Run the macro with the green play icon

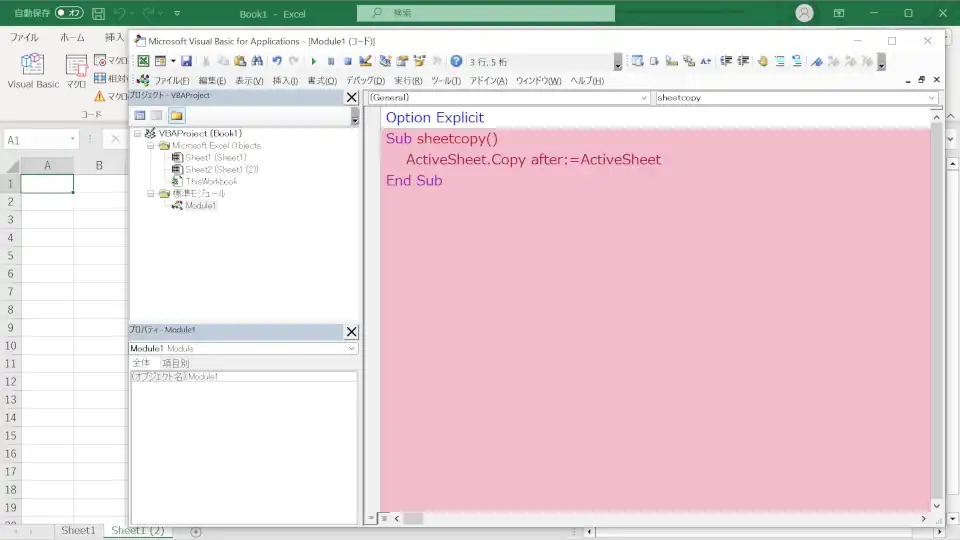coord(314,61)
